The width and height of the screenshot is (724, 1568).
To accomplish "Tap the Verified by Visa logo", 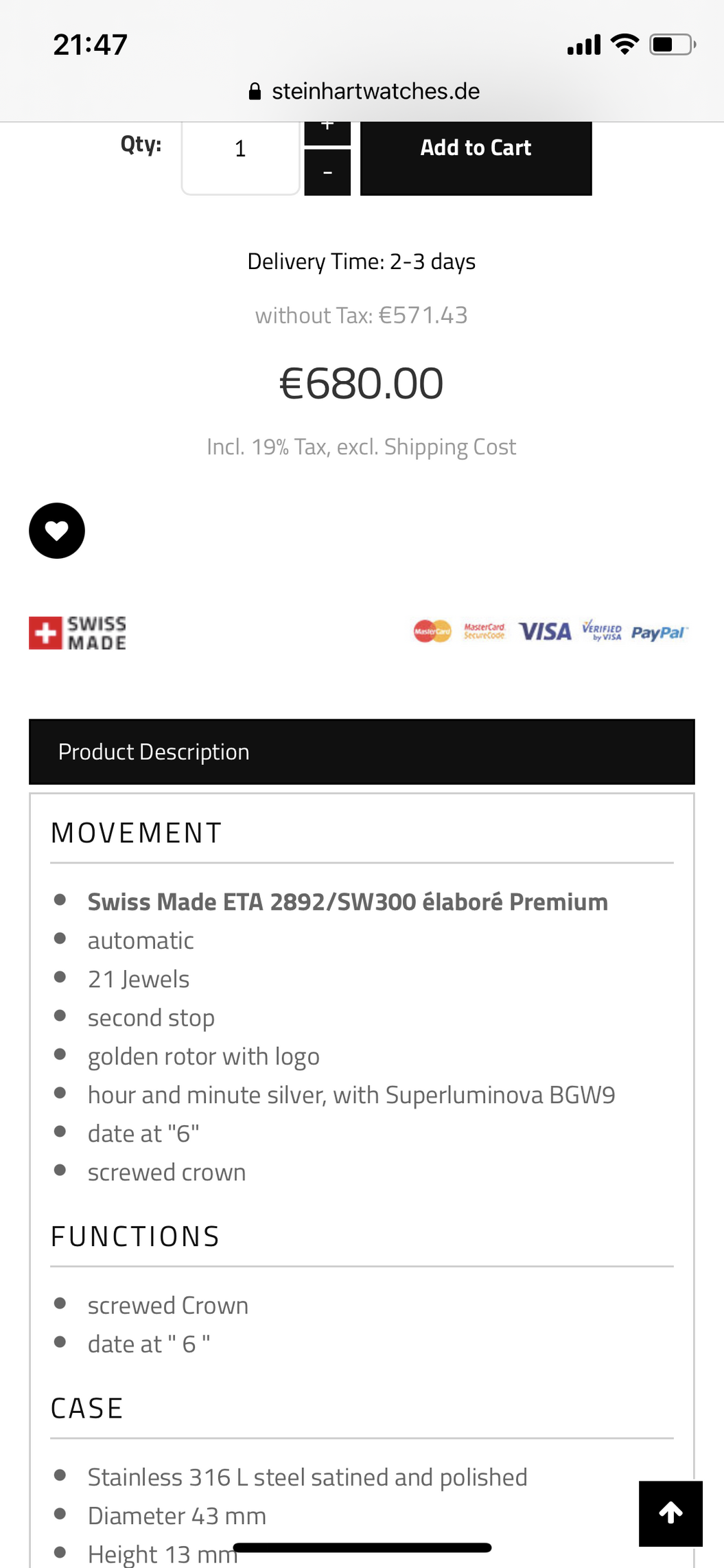I will [x=602, y=630].
